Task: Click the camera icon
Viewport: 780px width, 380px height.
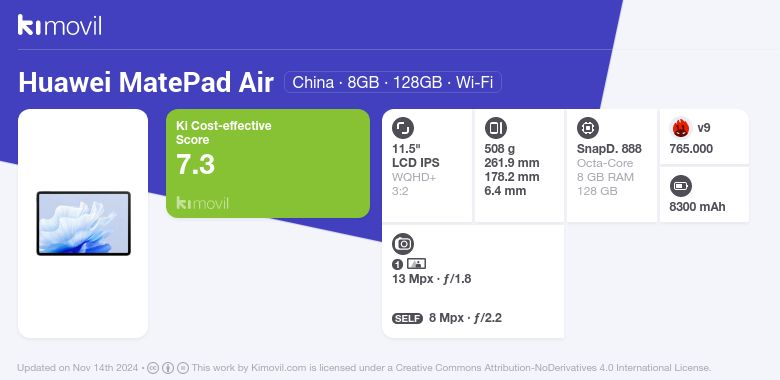Action: [x=403, y=244]
